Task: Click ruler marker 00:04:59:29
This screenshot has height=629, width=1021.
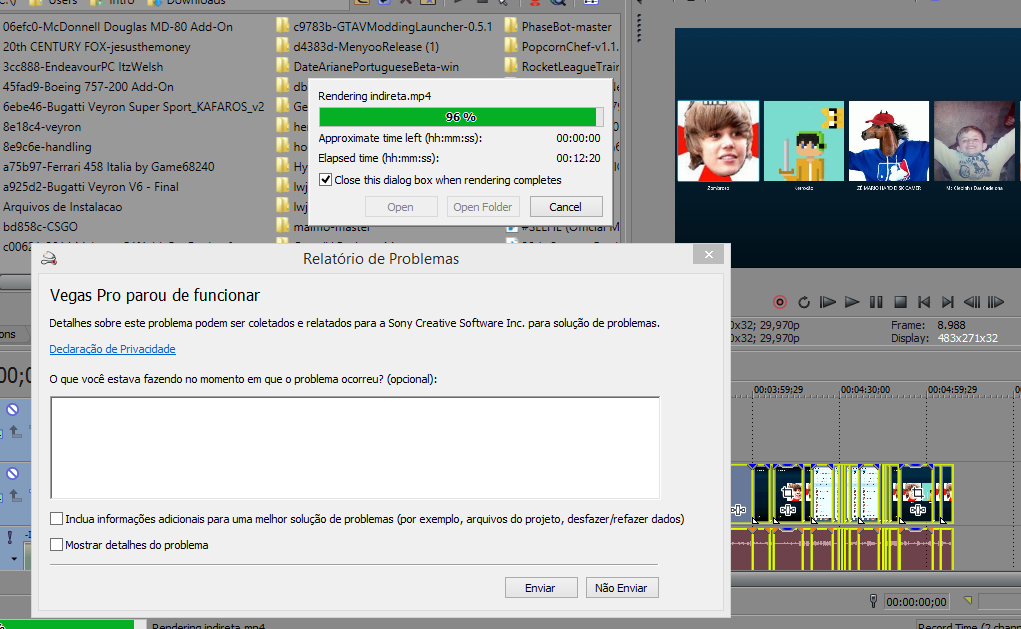Action: (953, 389)
